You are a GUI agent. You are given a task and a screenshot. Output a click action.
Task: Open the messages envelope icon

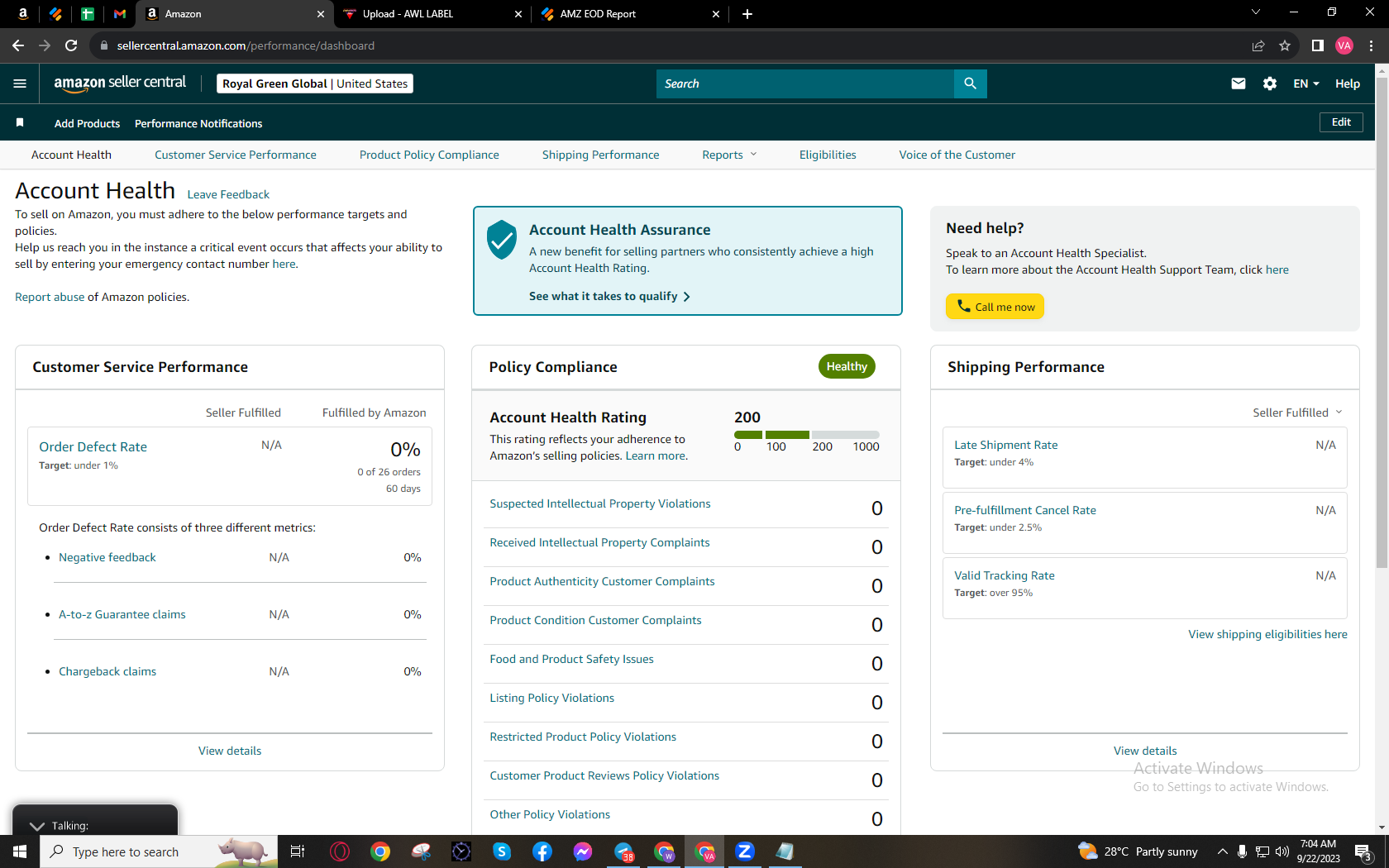[x=1238, y=83]
